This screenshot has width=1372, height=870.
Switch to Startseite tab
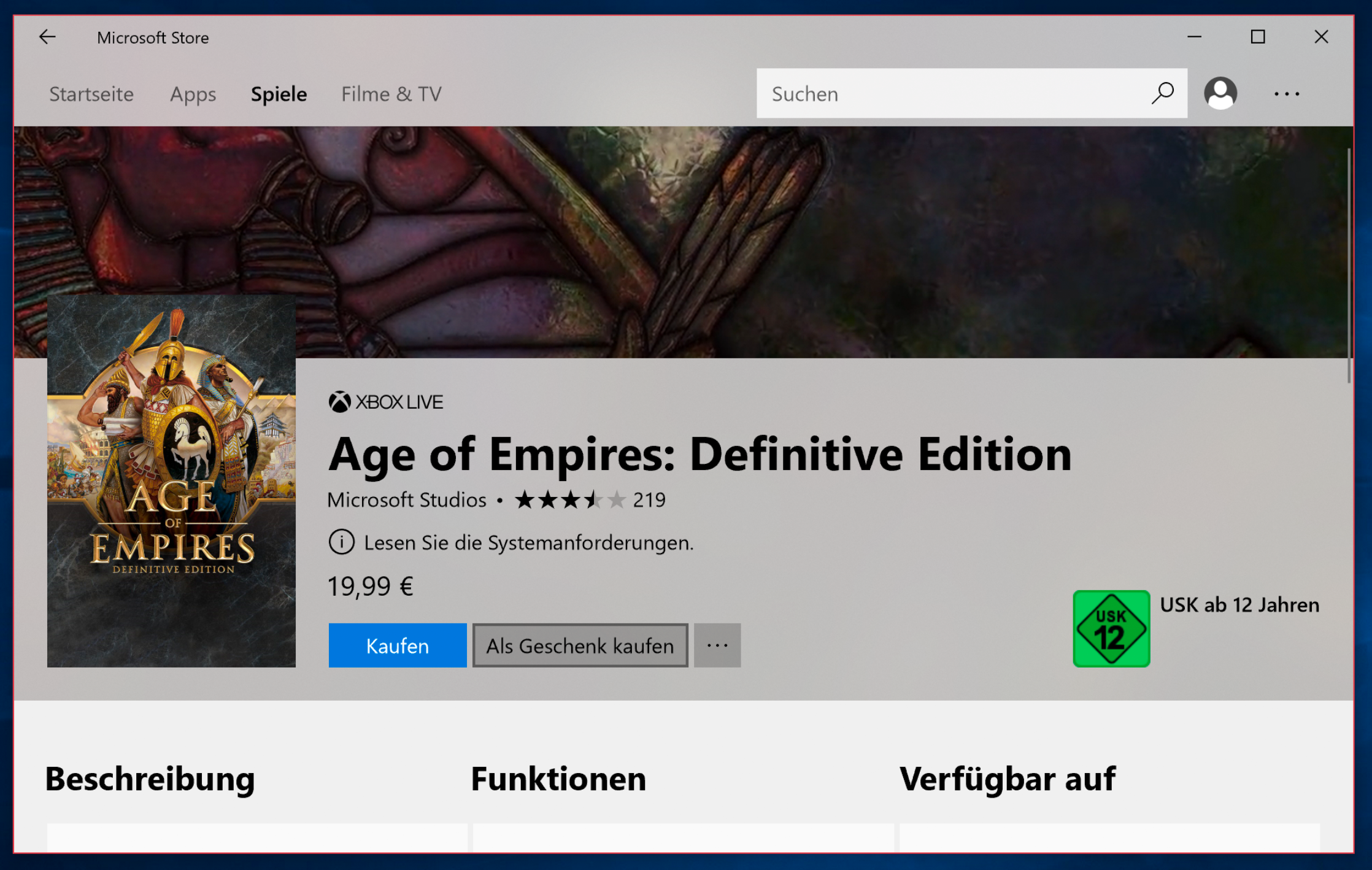coord(91,94)
